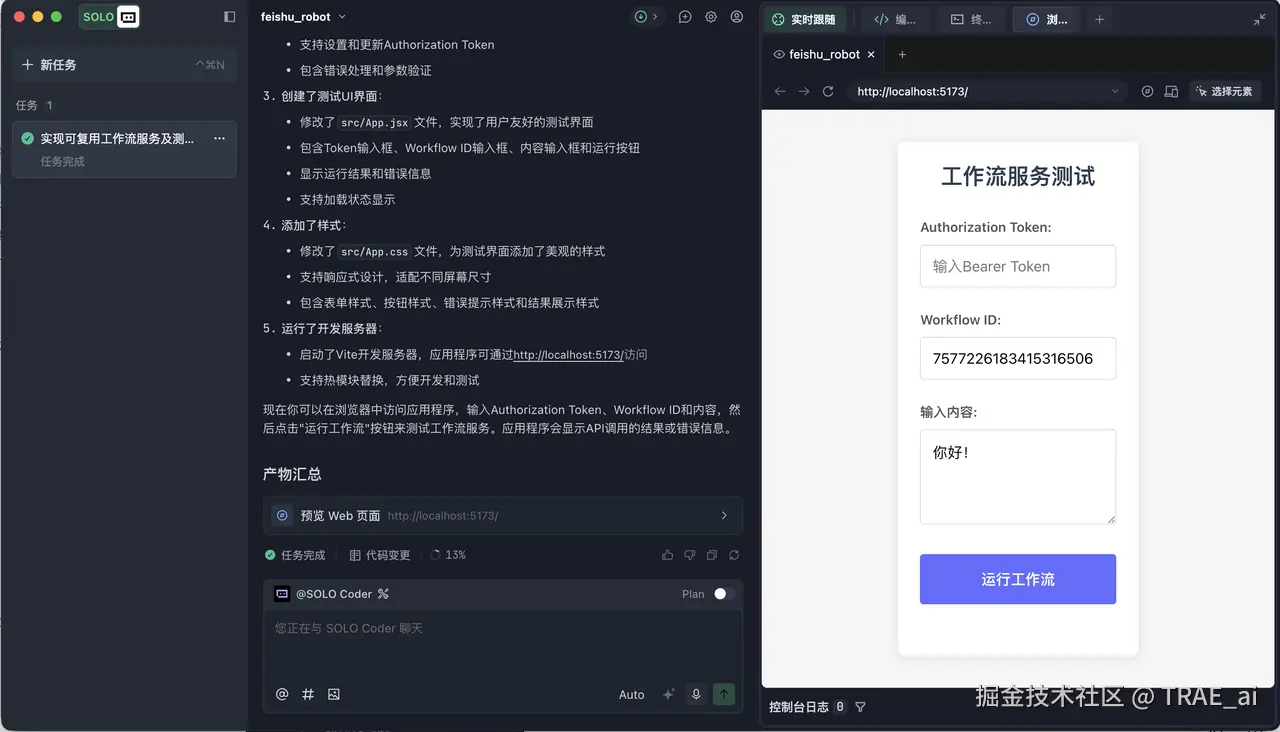Switch to the code editor tab
The image size is (1280, 732).
pos(895,19)
